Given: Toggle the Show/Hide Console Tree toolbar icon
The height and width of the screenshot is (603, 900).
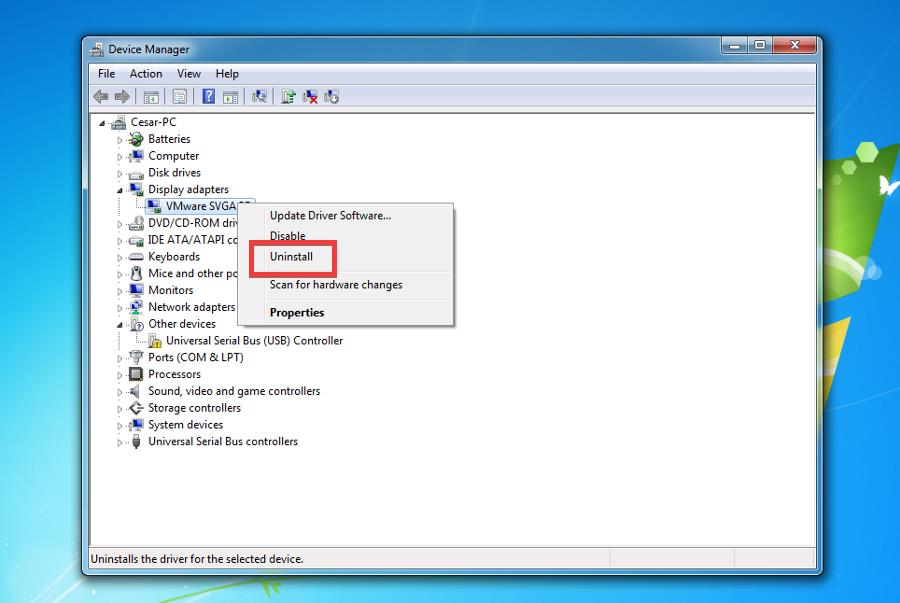Looking at the screenshot, I should pyautogui.click(x=151, y=97).
